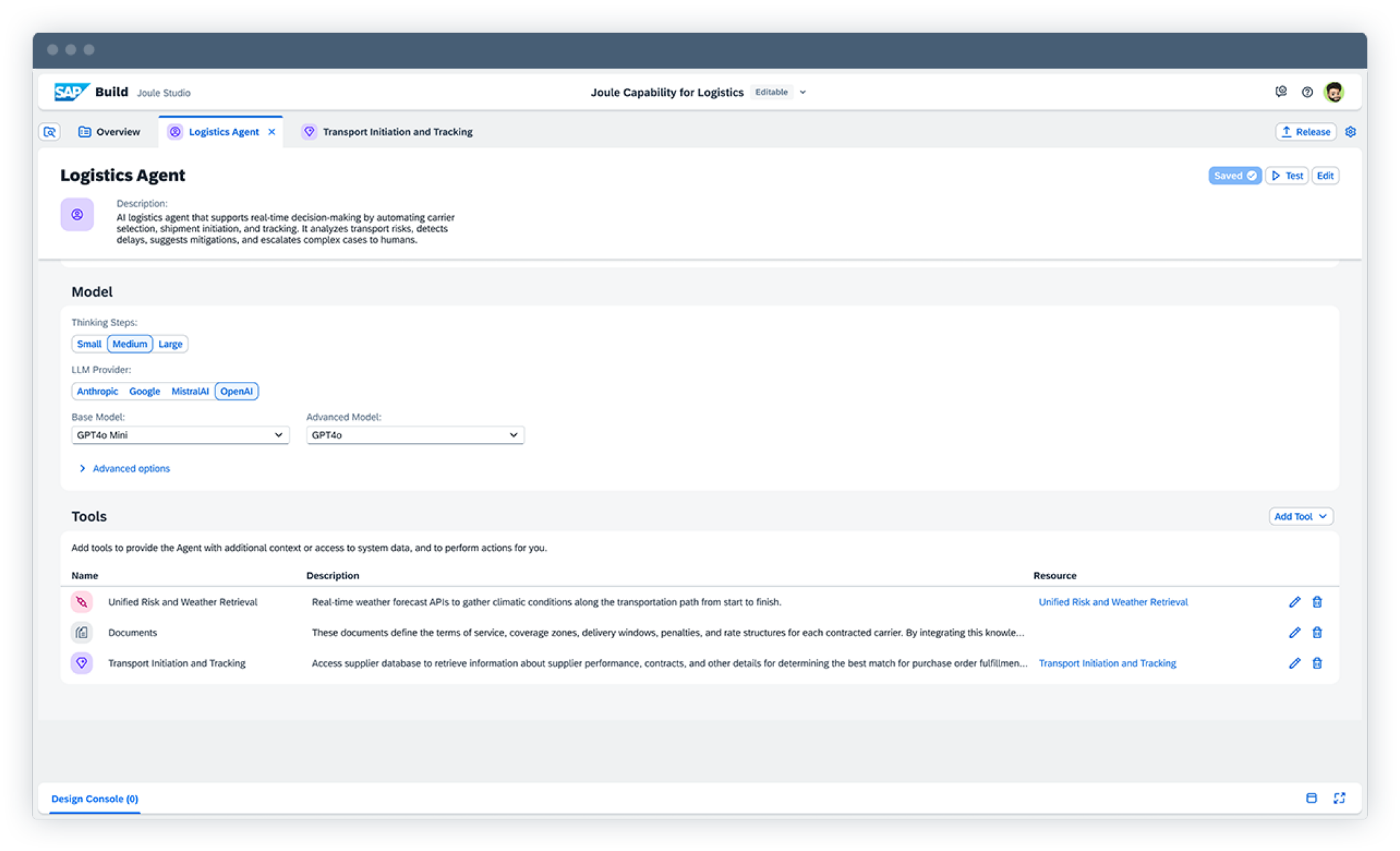Open settings gear next to Release
The width and height of the screenshot is (1400, 851).
coord(1350,132)
